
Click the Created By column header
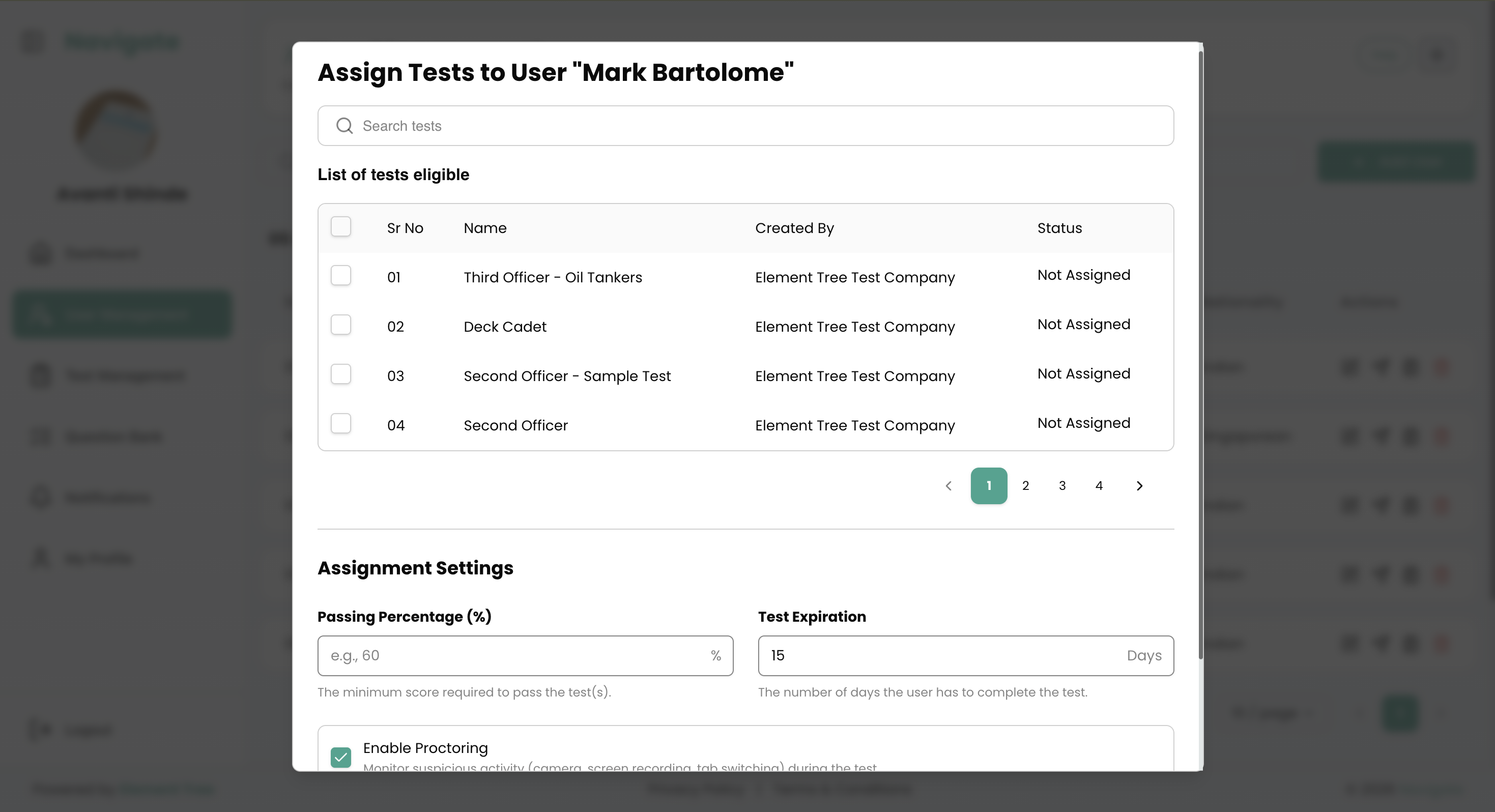(794, 227)
